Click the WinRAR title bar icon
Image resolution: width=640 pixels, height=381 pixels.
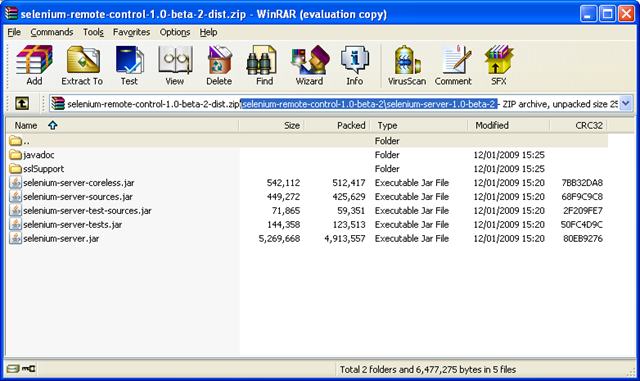coord(11,13)
